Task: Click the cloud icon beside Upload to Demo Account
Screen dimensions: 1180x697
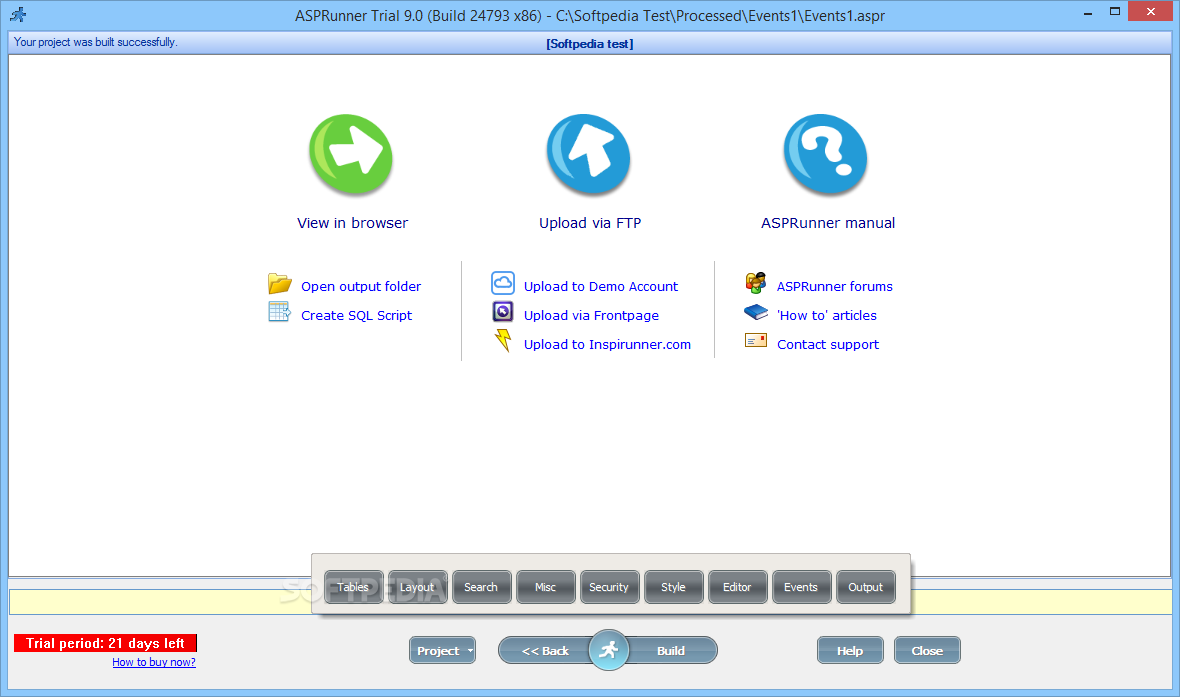Action: (x=503, y=283)
